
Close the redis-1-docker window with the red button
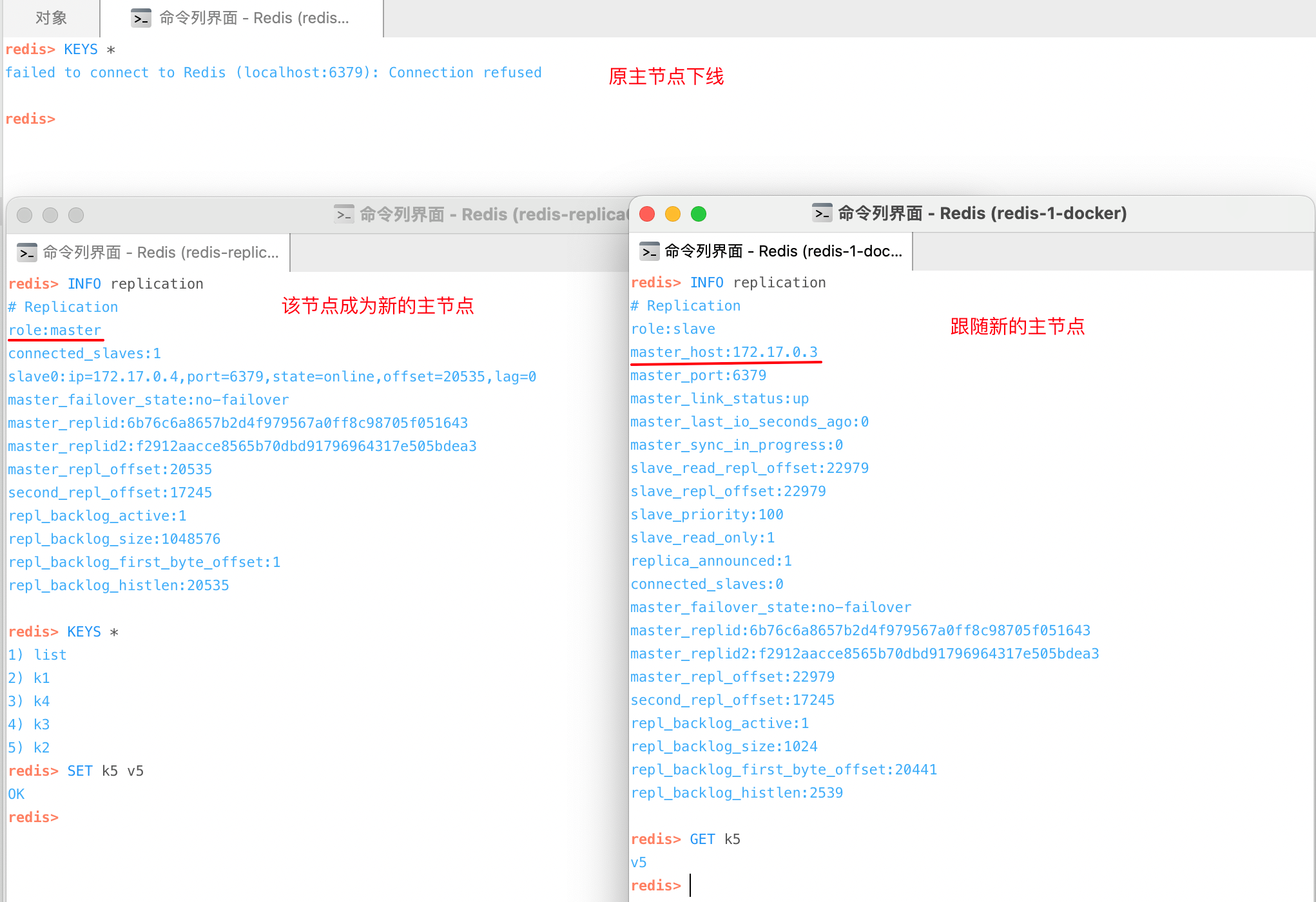pos(647,214)
